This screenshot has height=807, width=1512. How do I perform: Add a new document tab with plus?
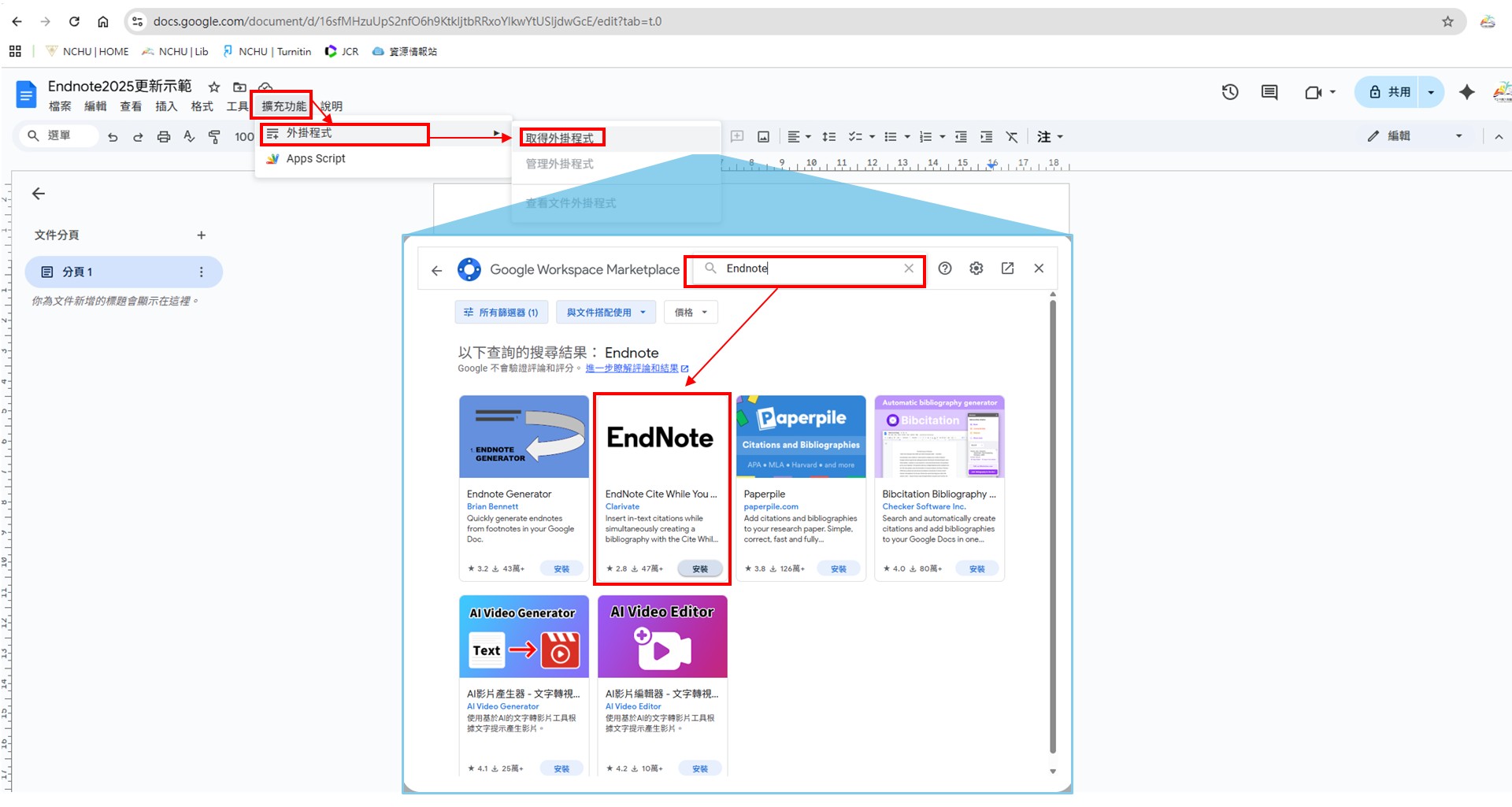pyautogui.click(x=202, y=235)
